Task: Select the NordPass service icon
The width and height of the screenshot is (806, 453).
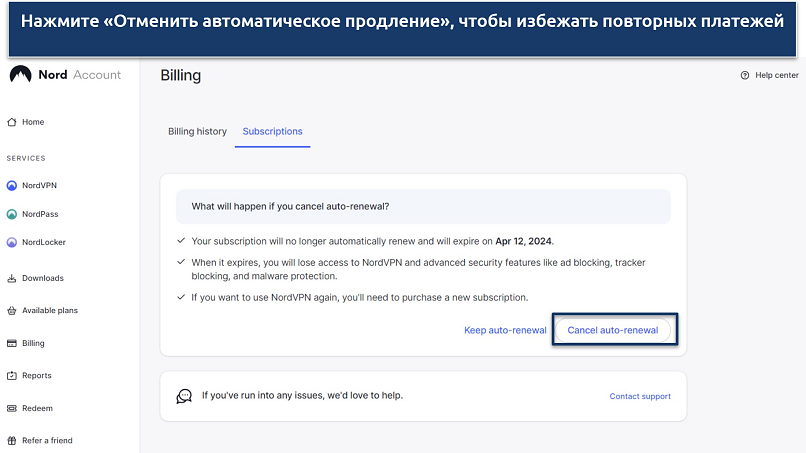Action: (12, 214)
